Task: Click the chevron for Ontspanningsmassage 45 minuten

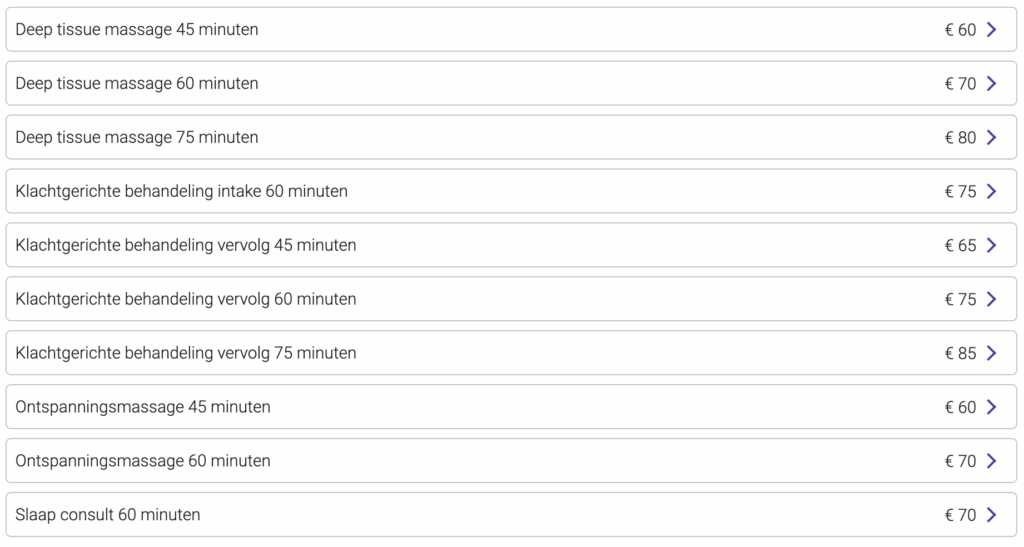Action: pos(991,408)
